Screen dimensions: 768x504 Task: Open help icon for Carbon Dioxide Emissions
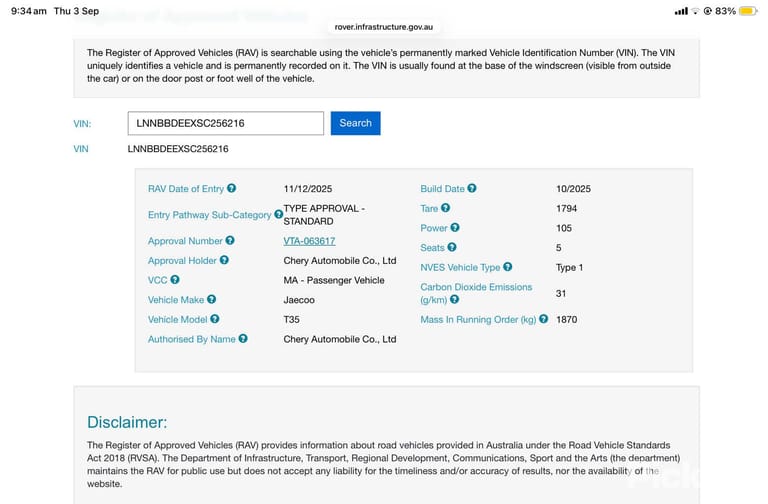[455, 299]
